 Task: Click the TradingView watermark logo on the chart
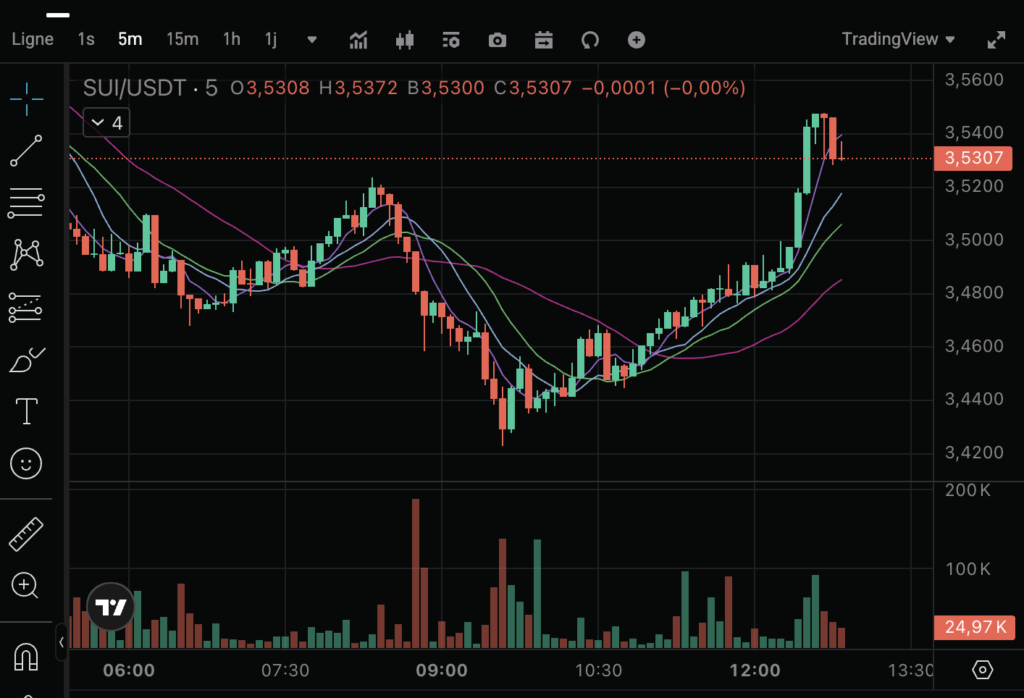[110, 607]
